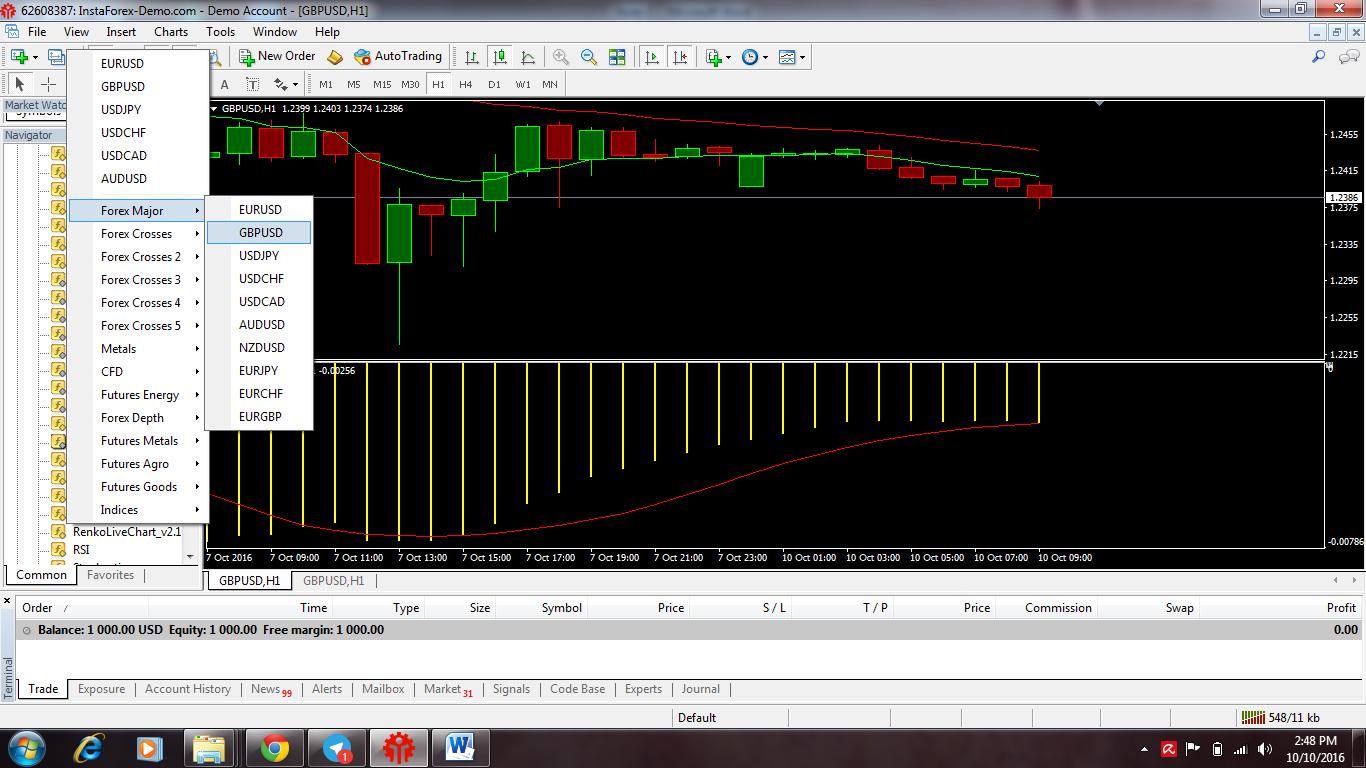1366x768 pixels.
Task: Open the line style selector dropdown
Action: [x=295, y=84]
